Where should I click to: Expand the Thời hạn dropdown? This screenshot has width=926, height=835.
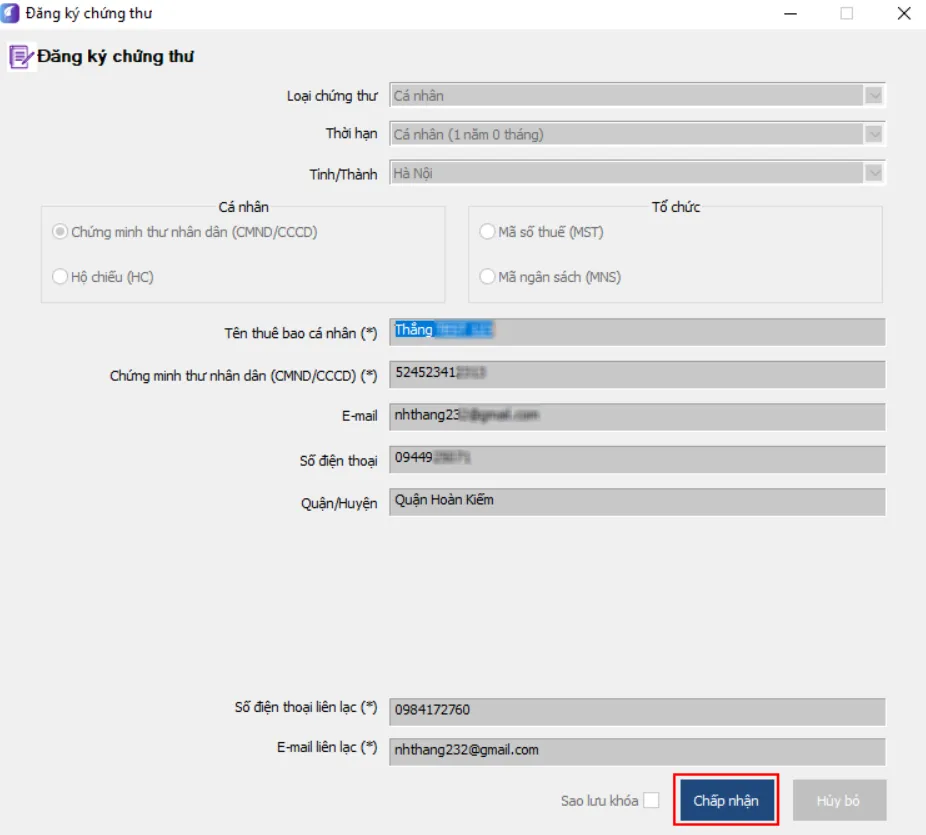pos(874,134)
